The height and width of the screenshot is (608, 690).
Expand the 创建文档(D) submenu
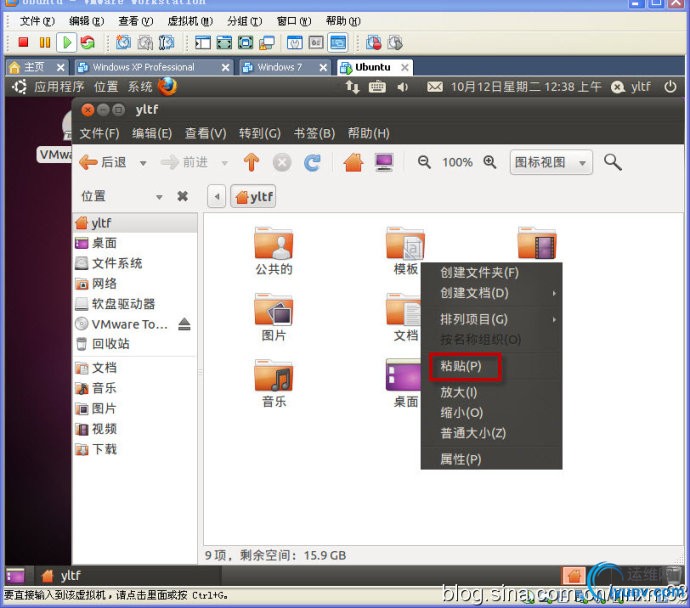[491, 293]
